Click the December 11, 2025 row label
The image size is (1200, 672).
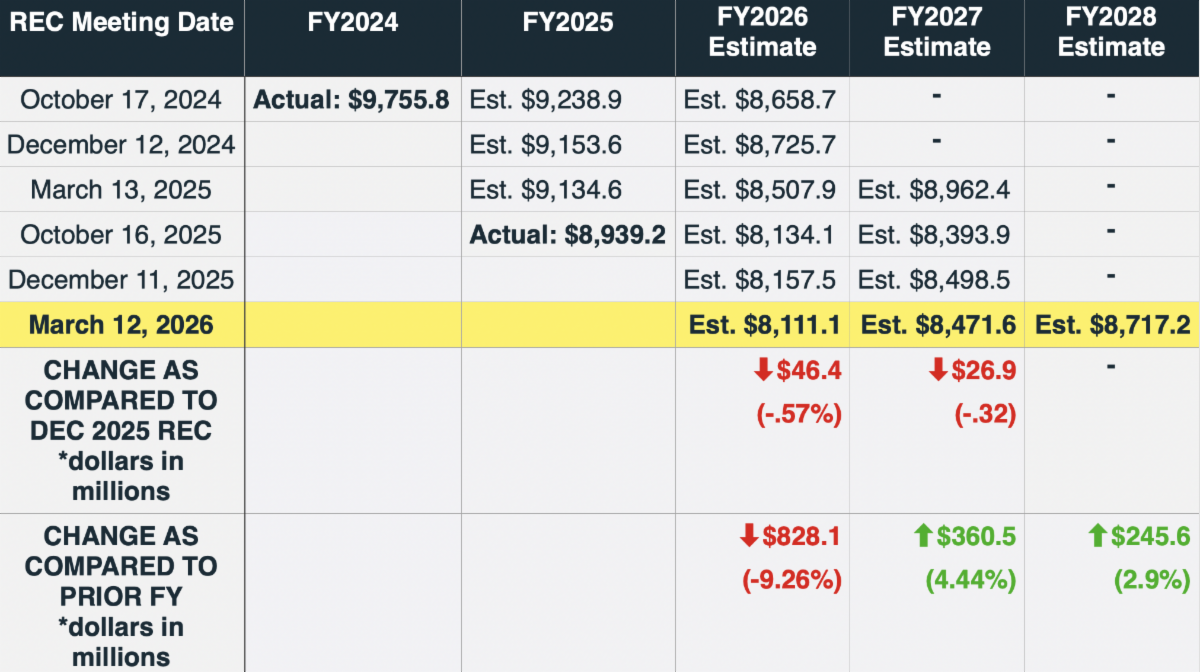tap(121, 279)
